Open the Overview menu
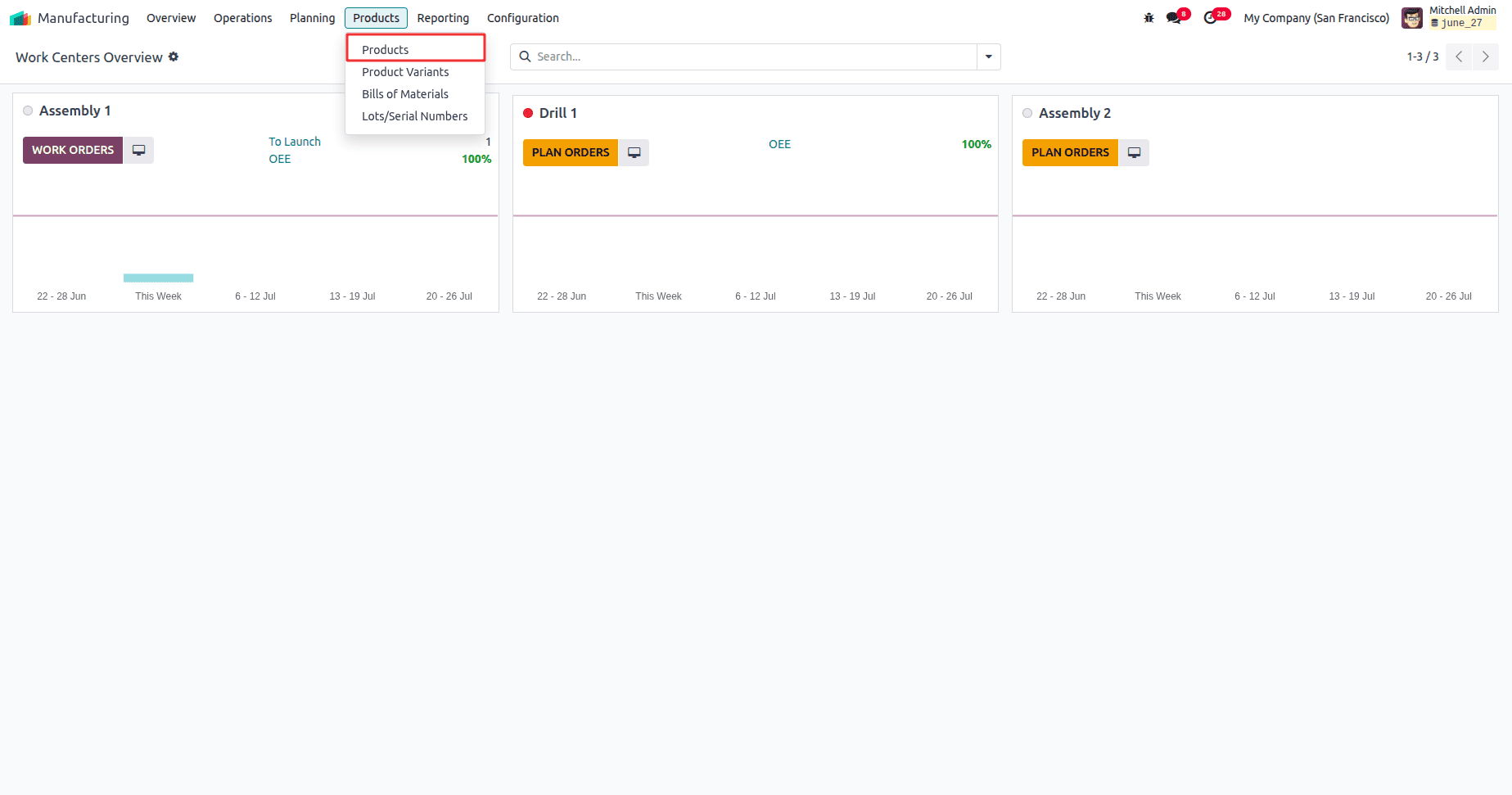Screen dimensions: 1512x795 (x=171, y=18)
